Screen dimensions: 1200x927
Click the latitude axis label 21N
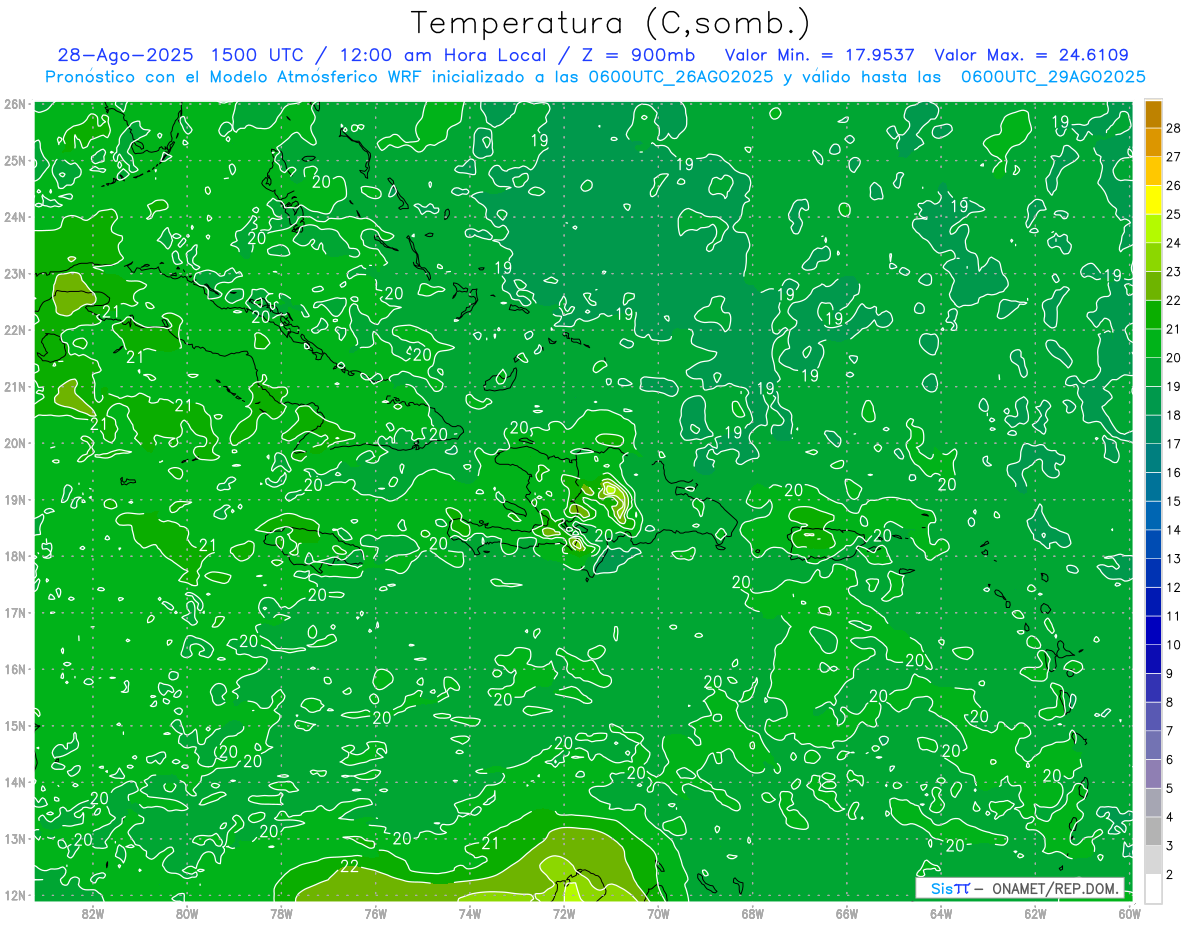(x=13, y=387)
